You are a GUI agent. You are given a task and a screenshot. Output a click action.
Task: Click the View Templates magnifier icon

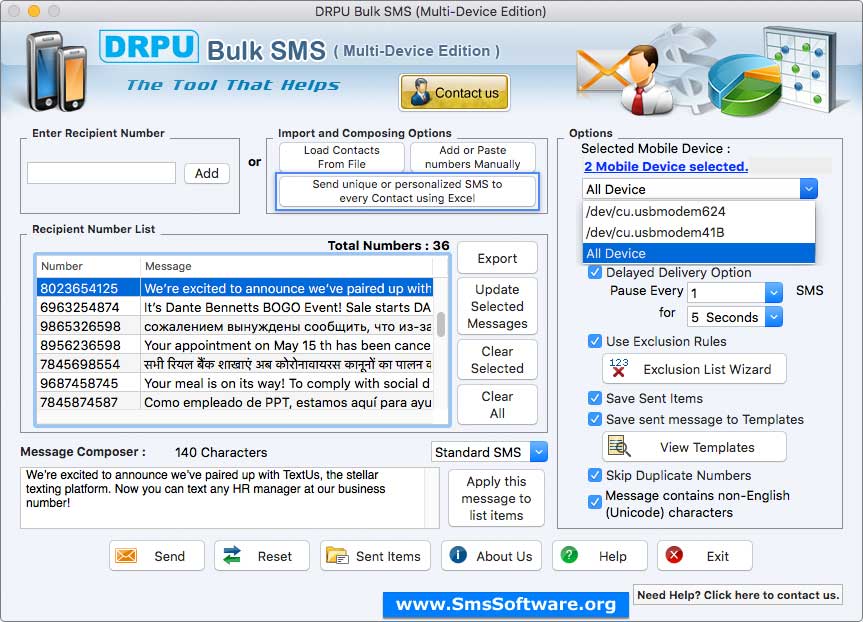(619, 446)
